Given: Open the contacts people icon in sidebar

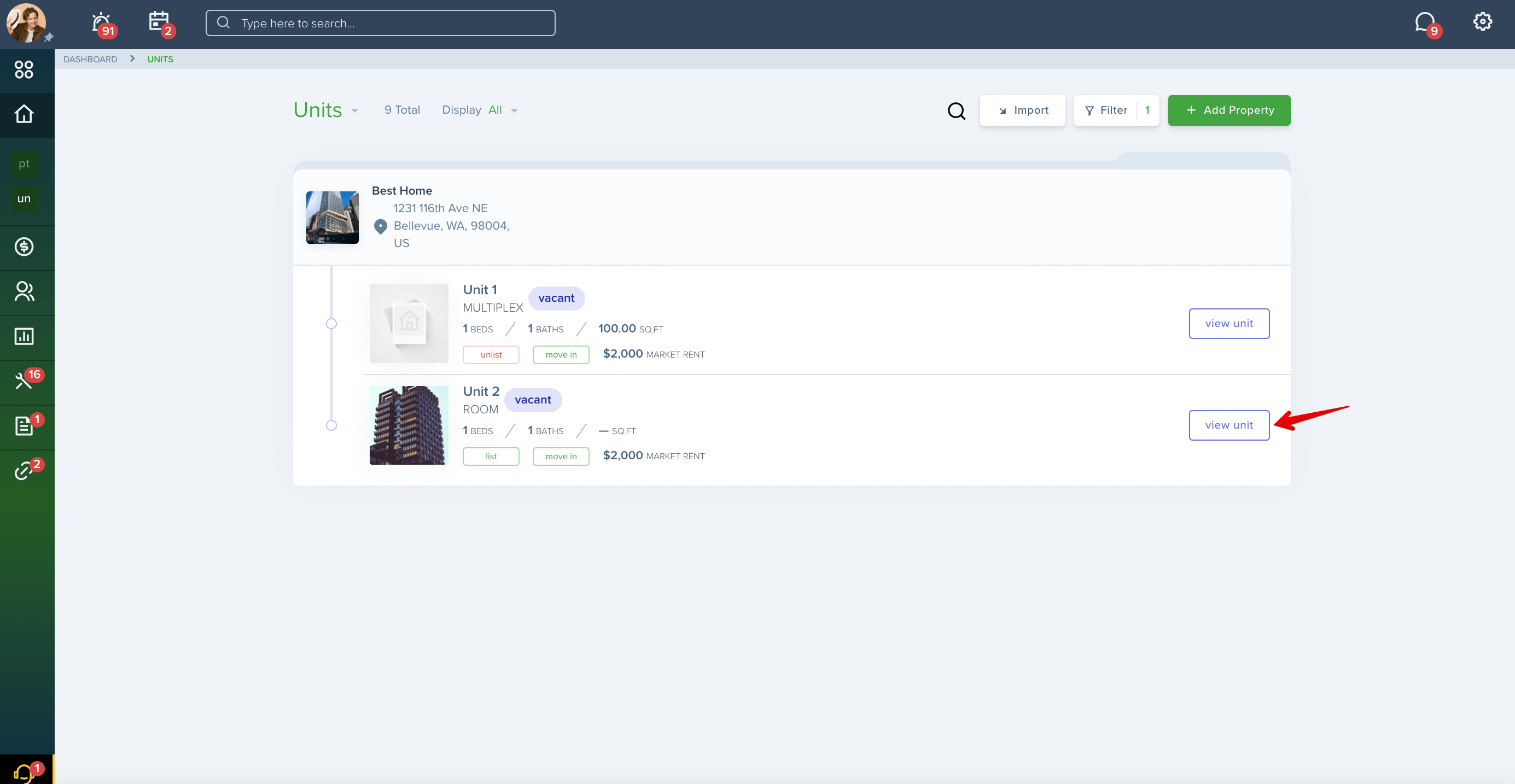Looking at the screenshot, I should click(x=24, y=291).
